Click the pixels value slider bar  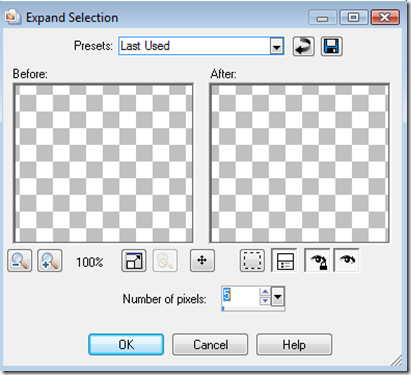click(253, 309)
